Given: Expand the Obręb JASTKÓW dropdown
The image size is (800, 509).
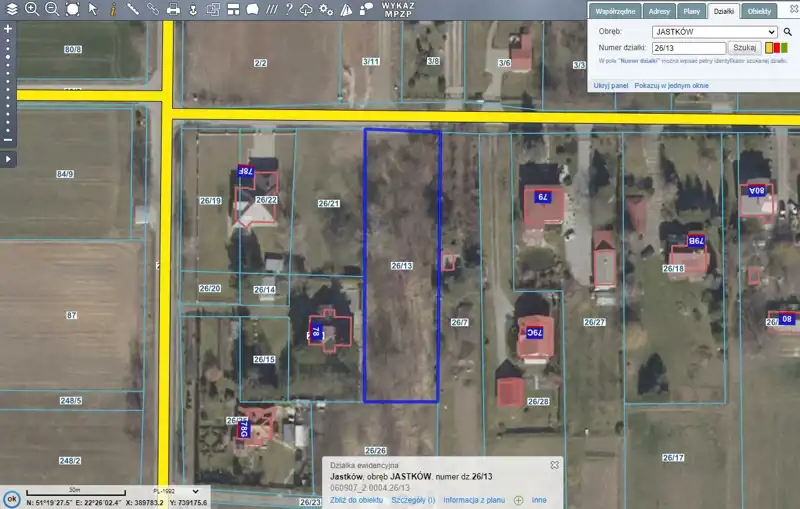Looking at the screenshot, I should click(x=714, y=32).
